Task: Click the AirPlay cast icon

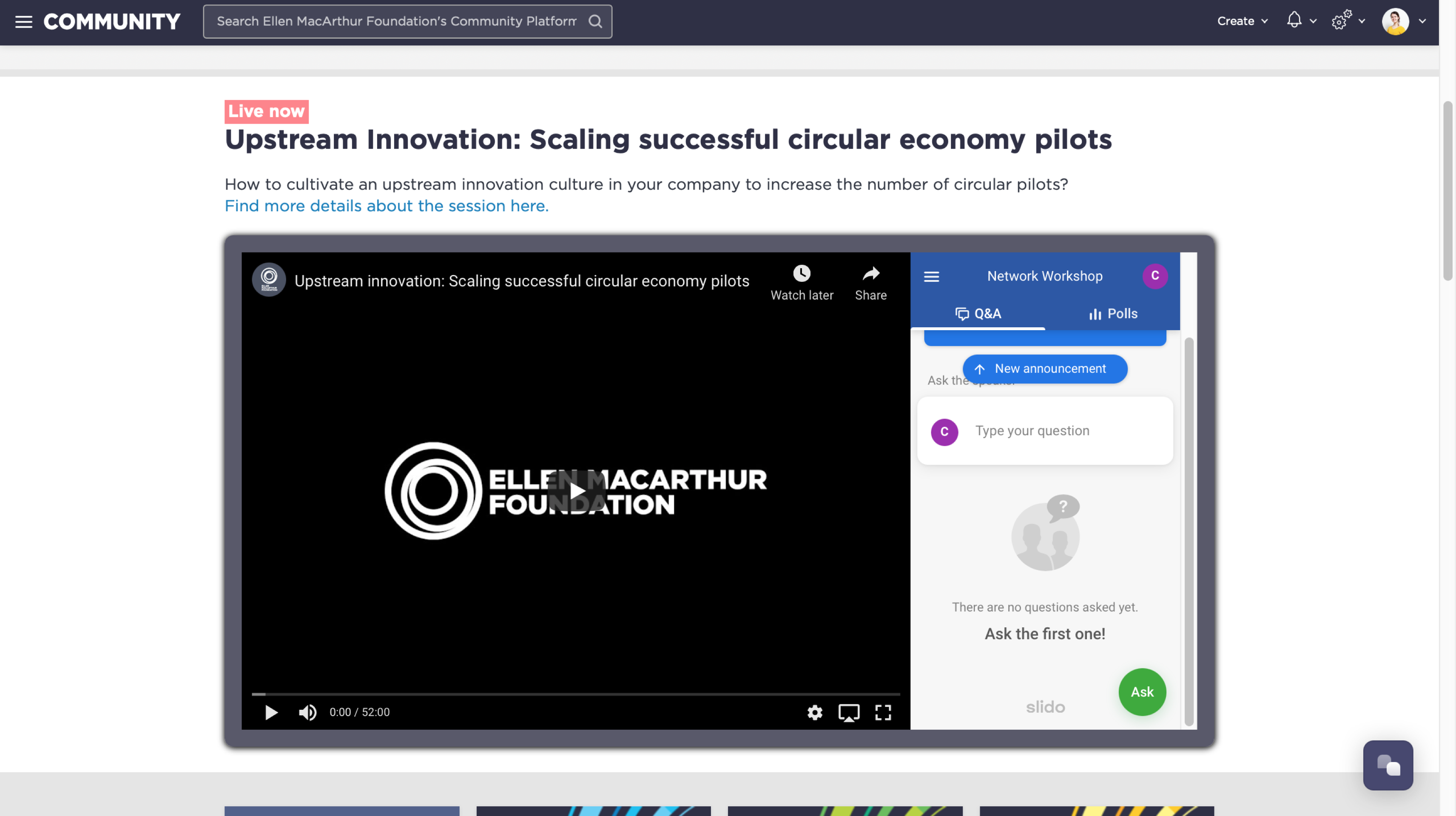Action: (848, 712)
